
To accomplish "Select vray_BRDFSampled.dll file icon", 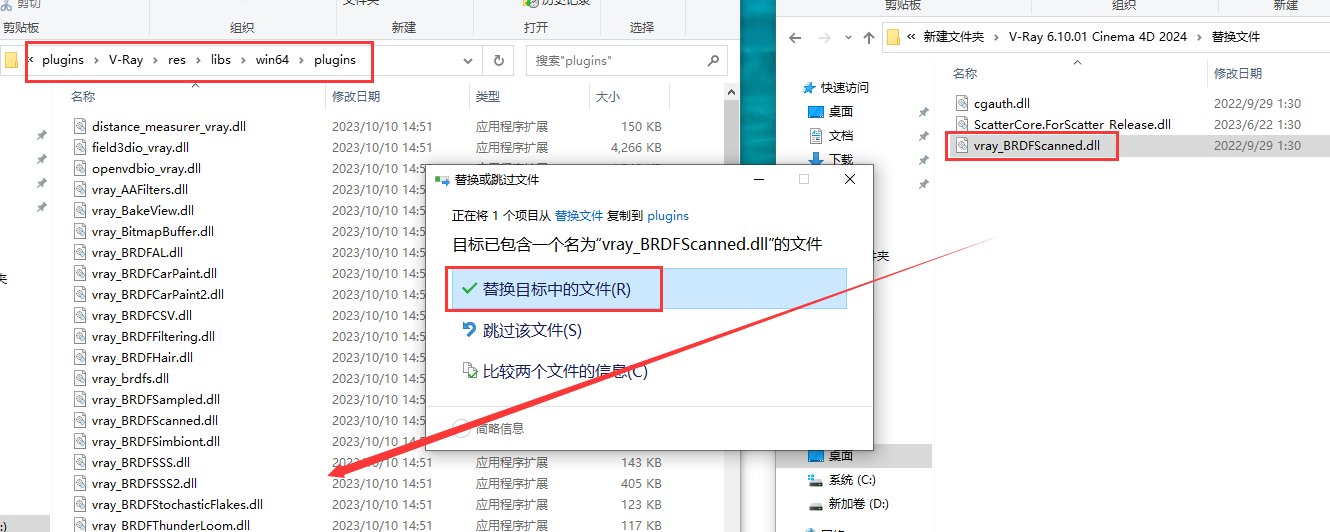I will pyautogui.click(x=81, y=399).
